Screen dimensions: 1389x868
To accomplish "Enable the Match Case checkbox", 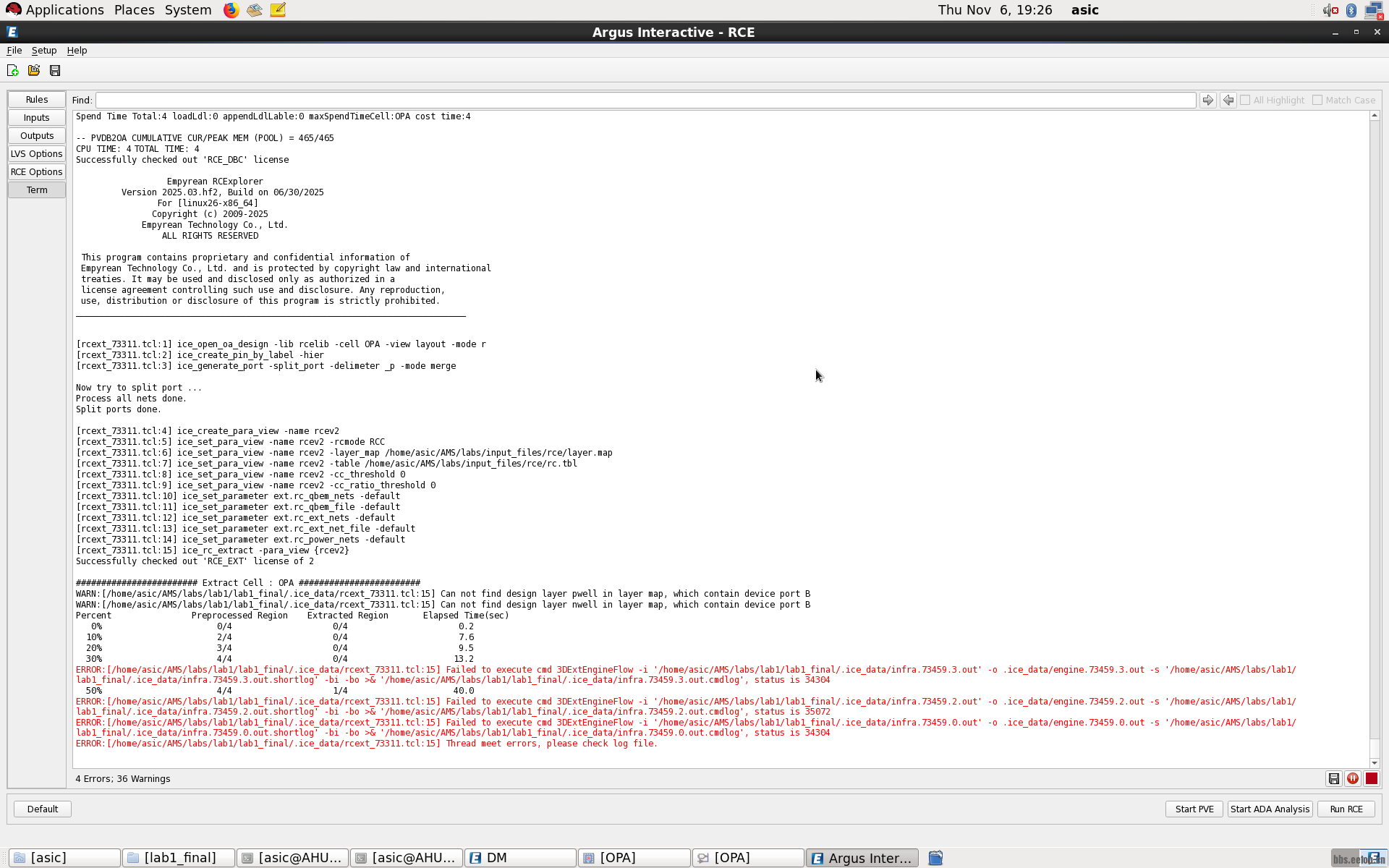I will pyautogui.click(x=1317, y=100).
